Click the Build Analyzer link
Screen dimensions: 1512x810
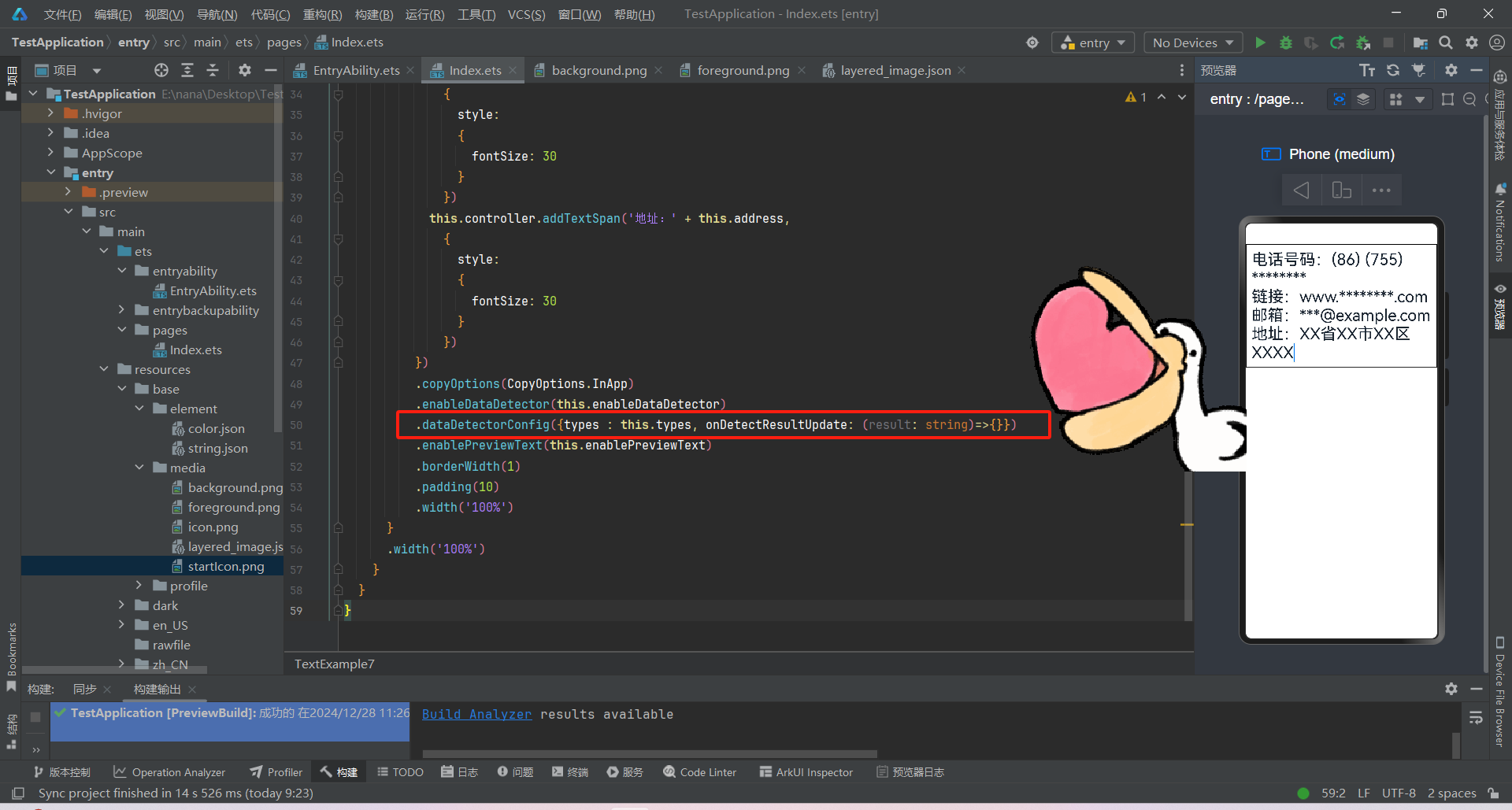pos(476,714)
